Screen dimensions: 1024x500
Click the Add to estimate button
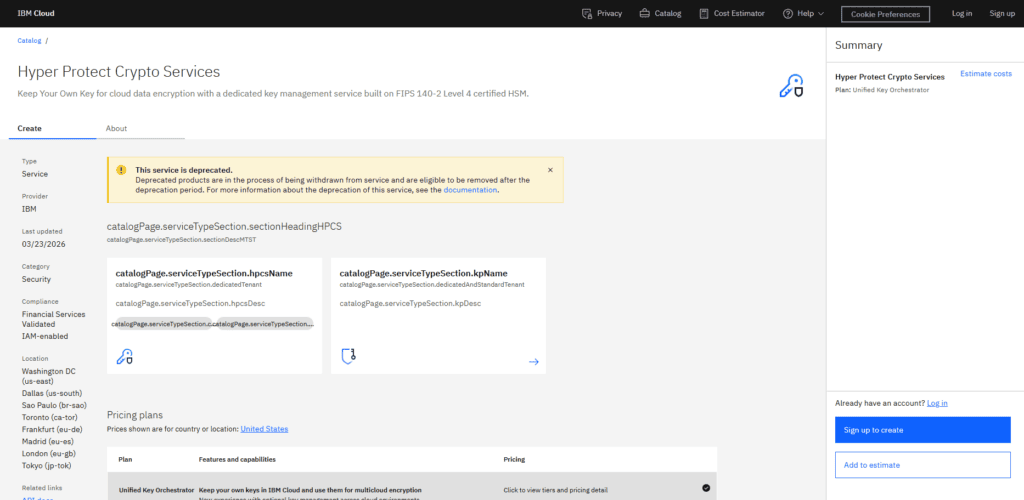922,465
